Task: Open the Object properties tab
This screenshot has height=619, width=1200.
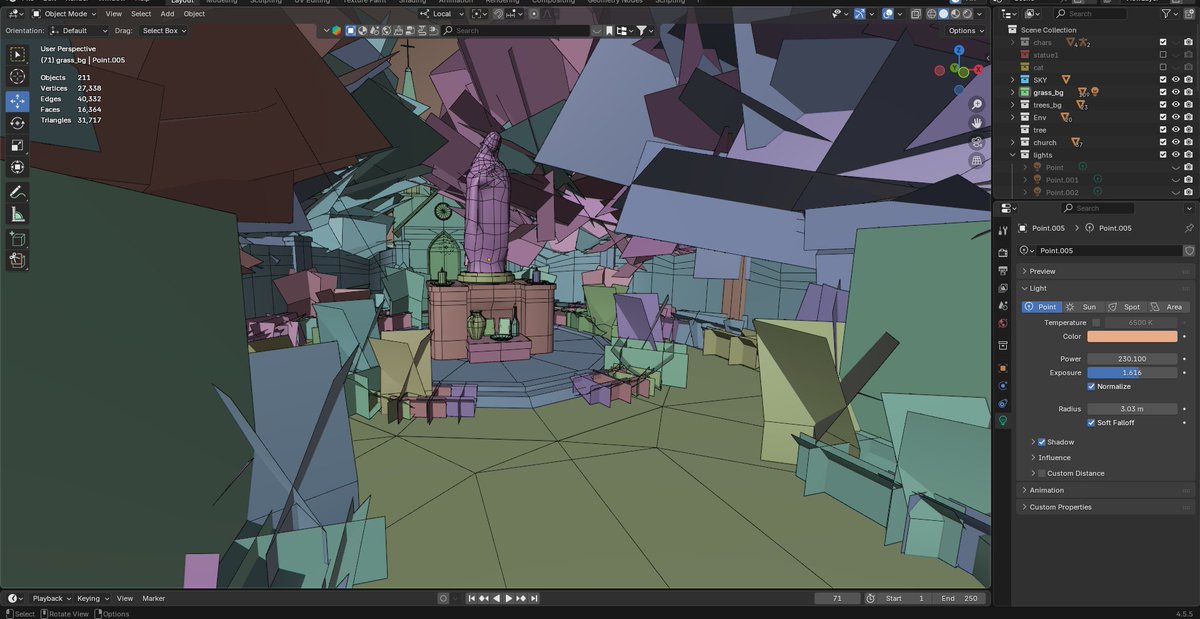Action: [x=1003, y=368]
